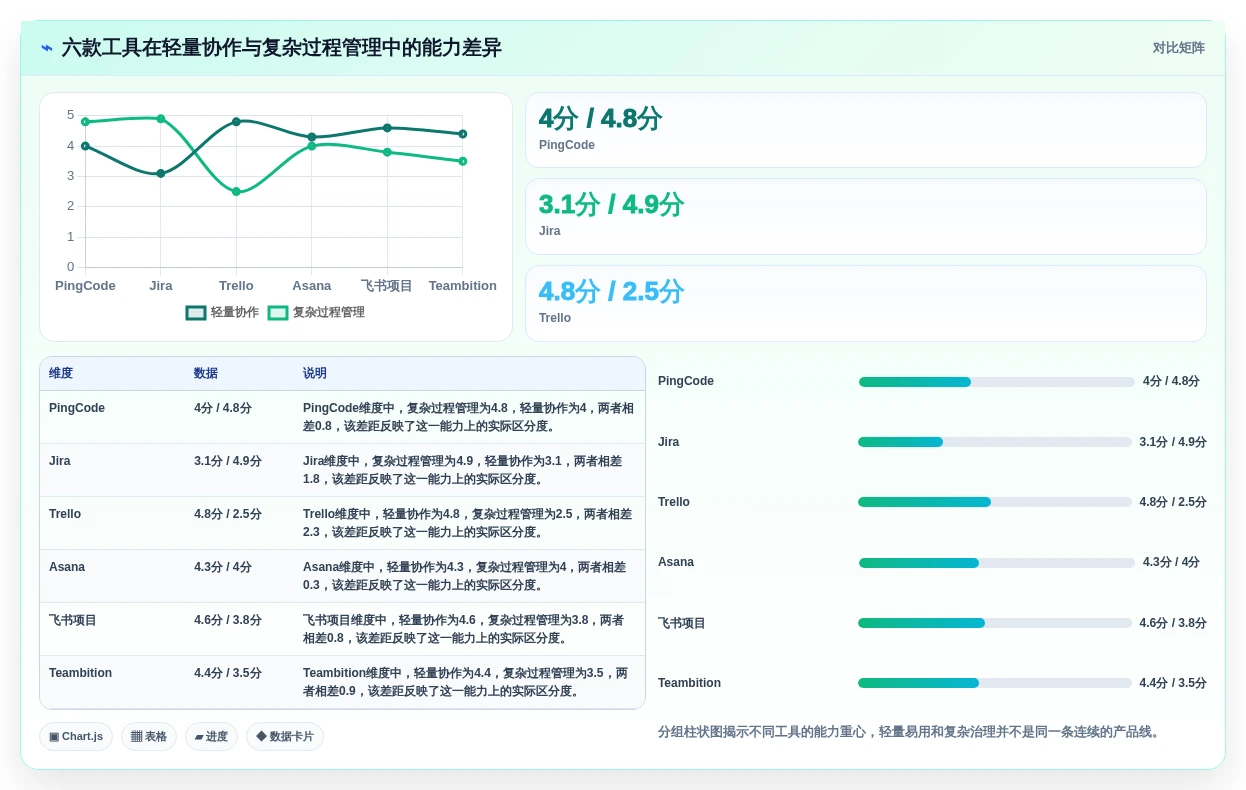Click the 飞书项目 label on the chart axis
1246x790 pixels.
[x=387, y=286]
